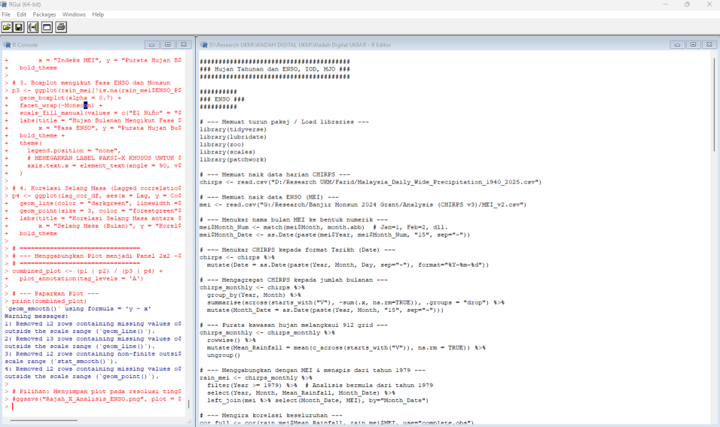This screenshot has height=427, width=720.
Task: Restore down the main RGui window
Action: click(687, 4)
